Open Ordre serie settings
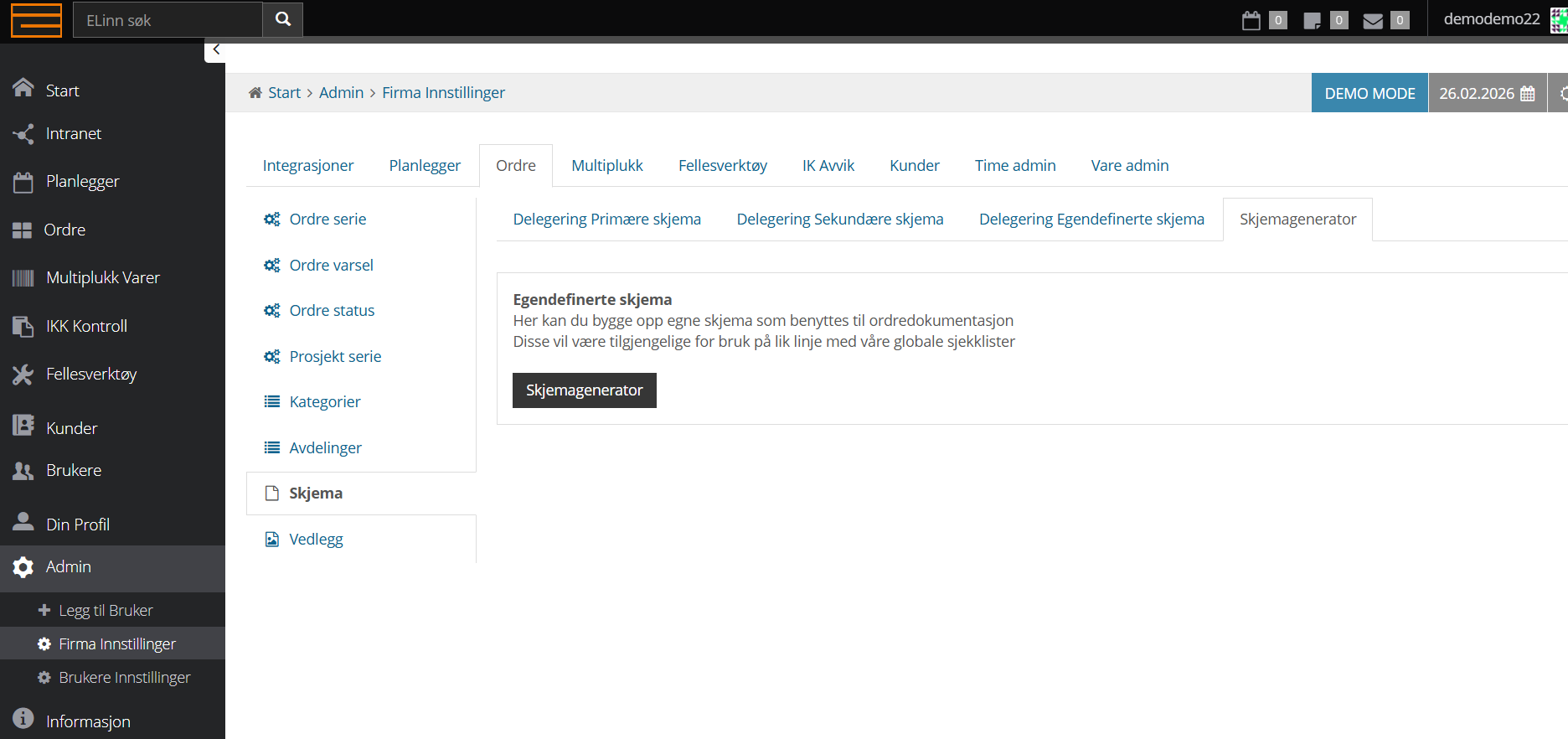This screenshot has width=1568, height=739. point(328,220)
